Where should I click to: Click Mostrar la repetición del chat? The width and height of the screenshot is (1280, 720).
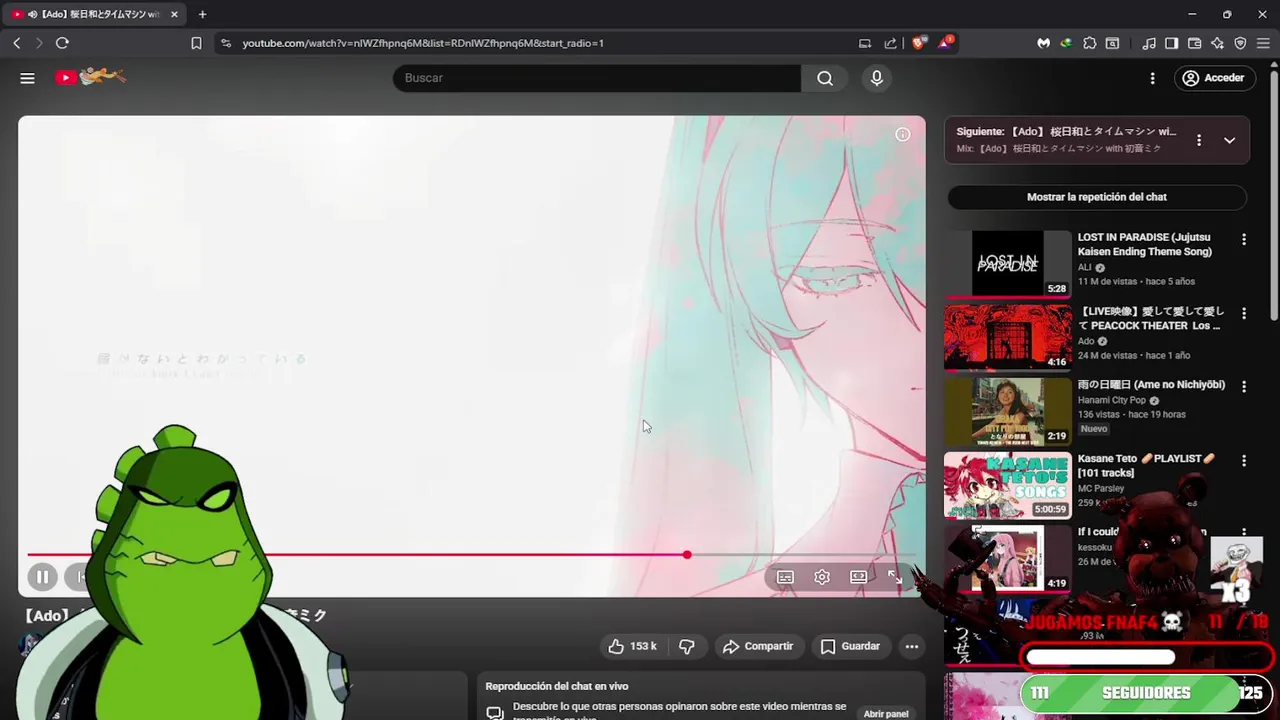click(1097, 197)
